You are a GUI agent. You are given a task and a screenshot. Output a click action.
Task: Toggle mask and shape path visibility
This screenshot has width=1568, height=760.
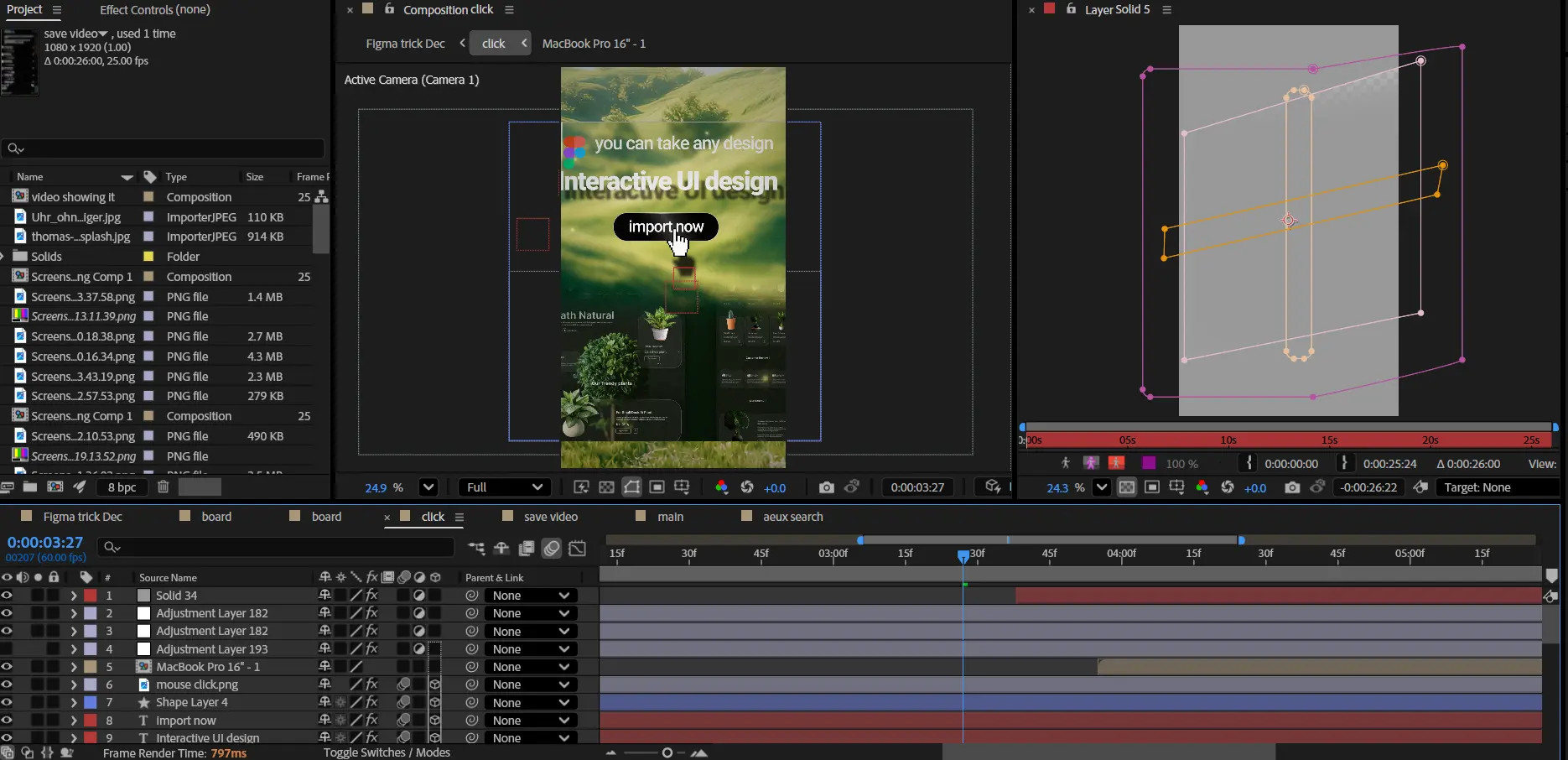[631, 487]
